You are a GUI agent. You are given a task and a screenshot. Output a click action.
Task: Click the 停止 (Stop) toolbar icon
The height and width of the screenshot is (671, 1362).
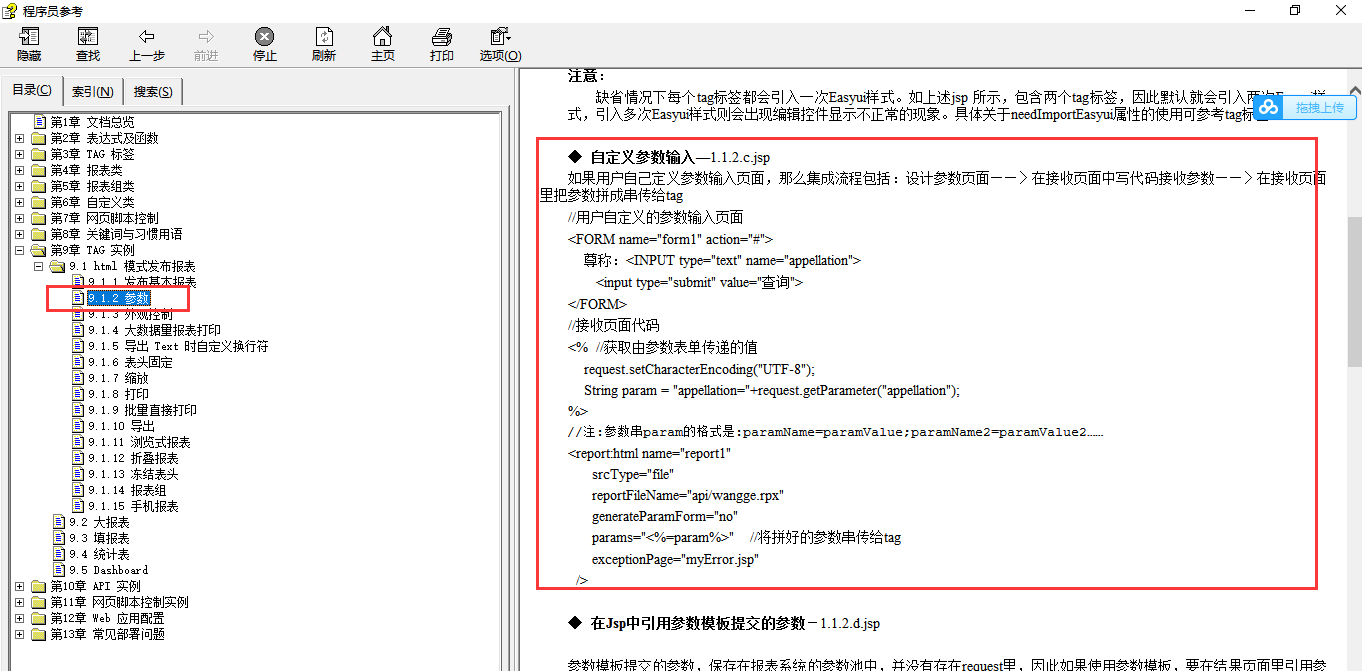click(265, 45)
